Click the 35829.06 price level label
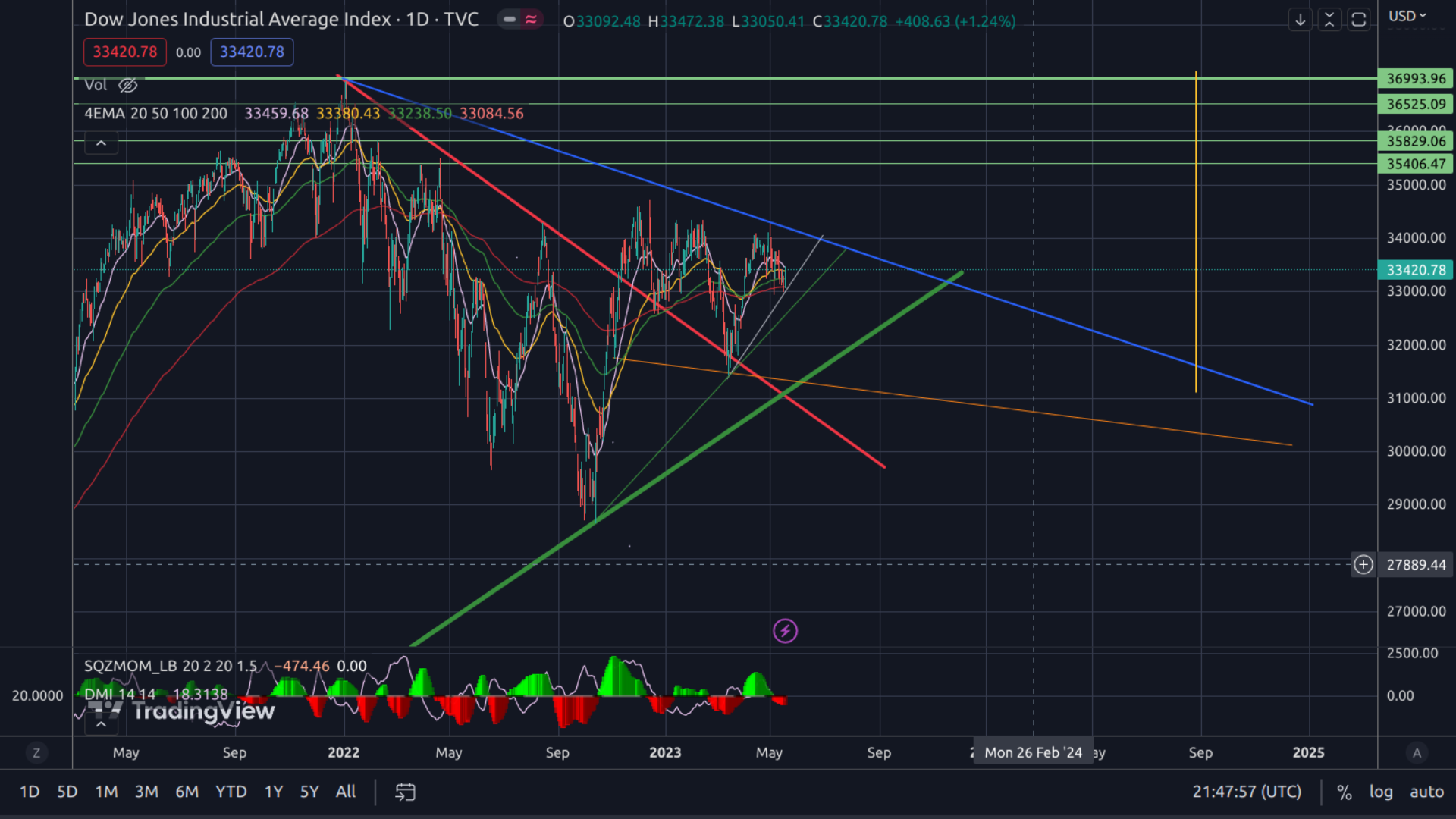This screenshot has height=819, width=1456. [1416, 141]
